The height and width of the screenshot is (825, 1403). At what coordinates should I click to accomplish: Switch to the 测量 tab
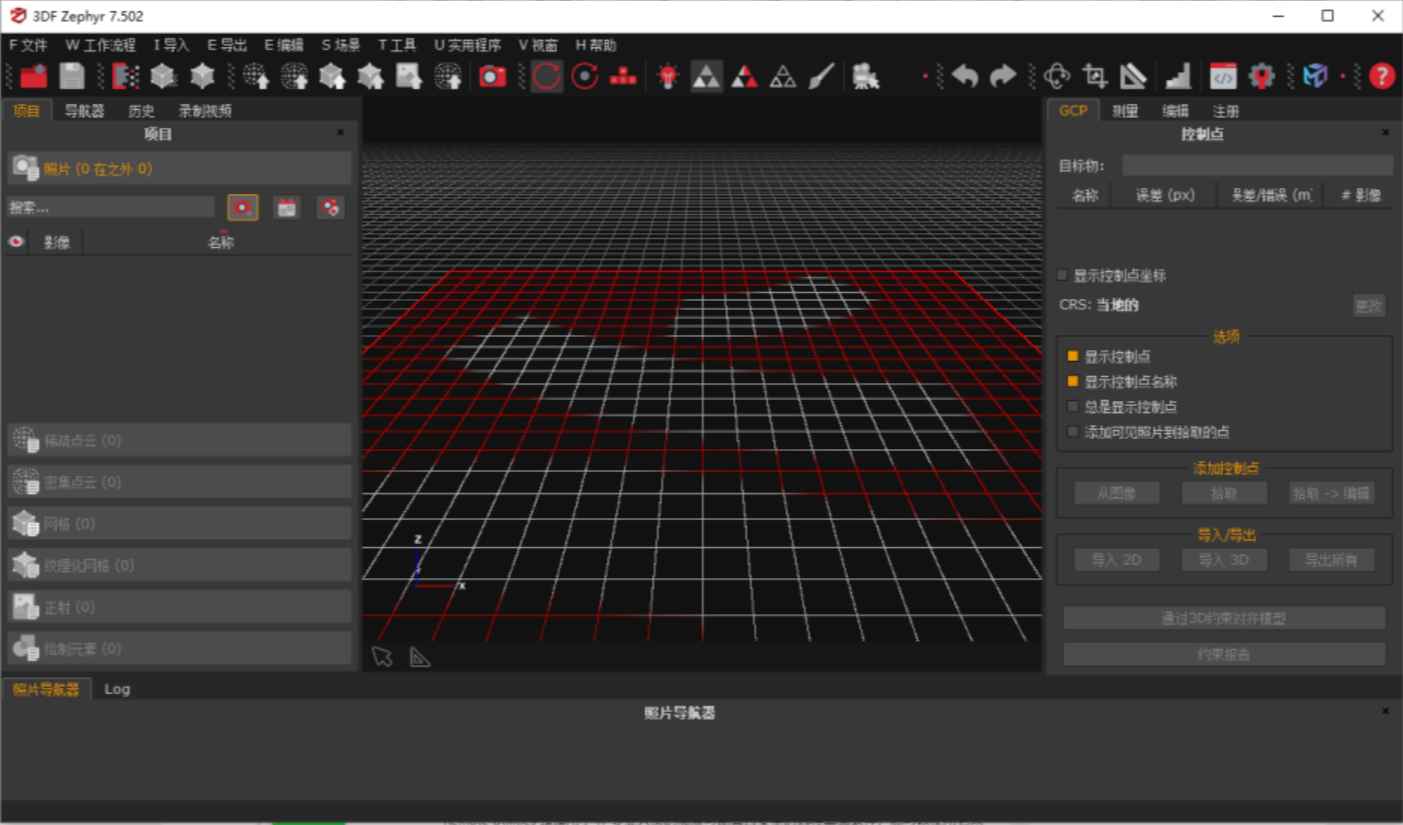1124,111
